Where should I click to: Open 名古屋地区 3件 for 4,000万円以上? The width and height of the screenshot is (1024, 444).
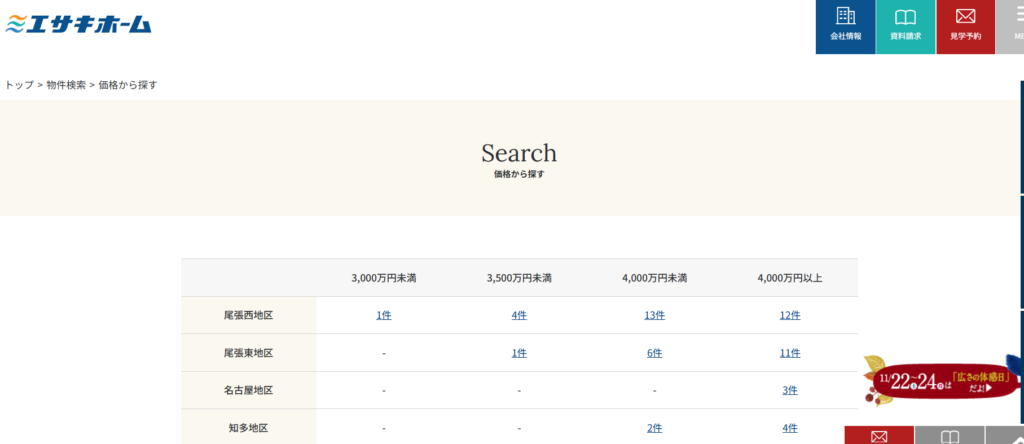tap(790, 391)
